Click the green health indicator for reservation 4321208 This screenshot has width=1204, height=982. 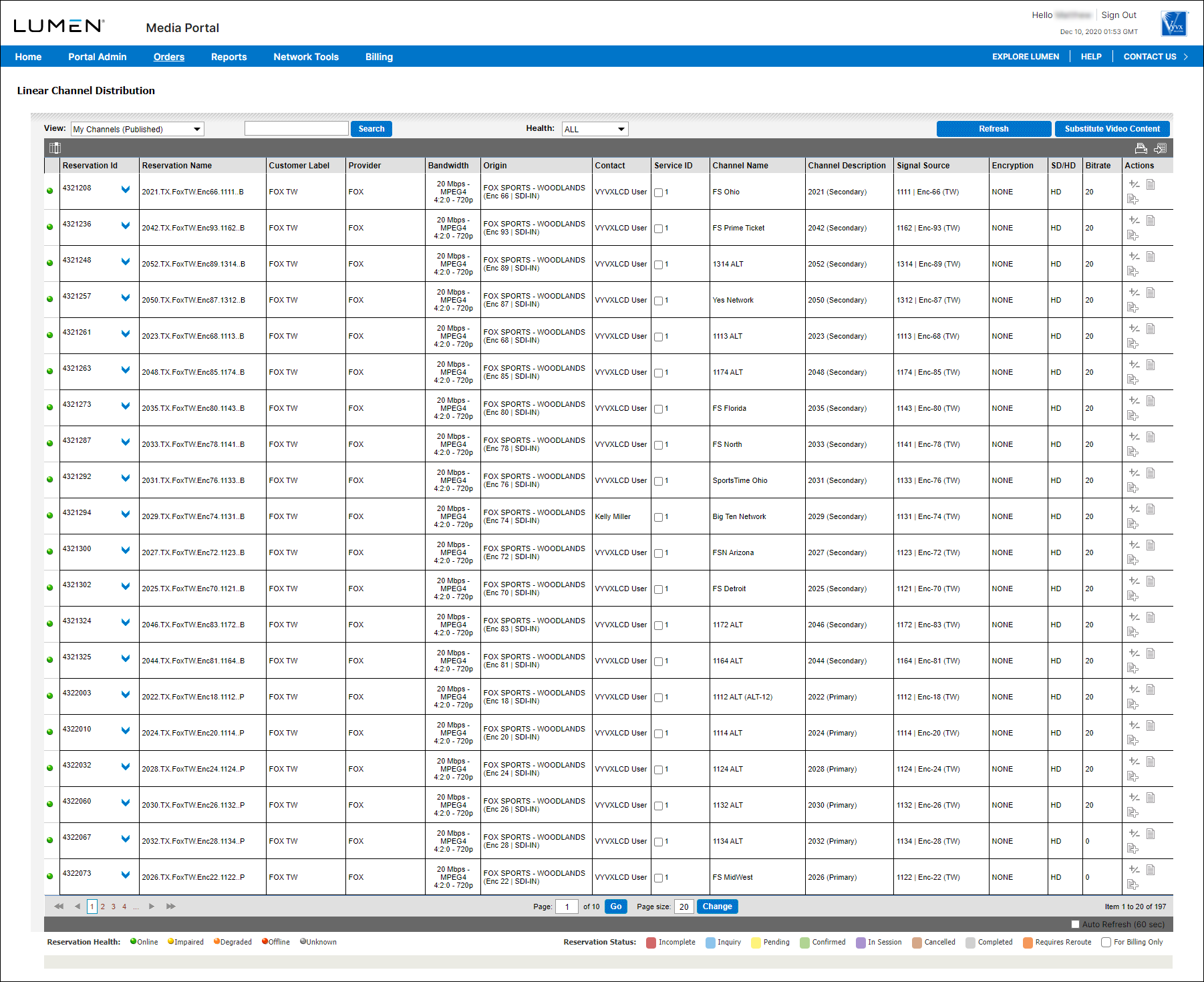(x=49, y=190)
